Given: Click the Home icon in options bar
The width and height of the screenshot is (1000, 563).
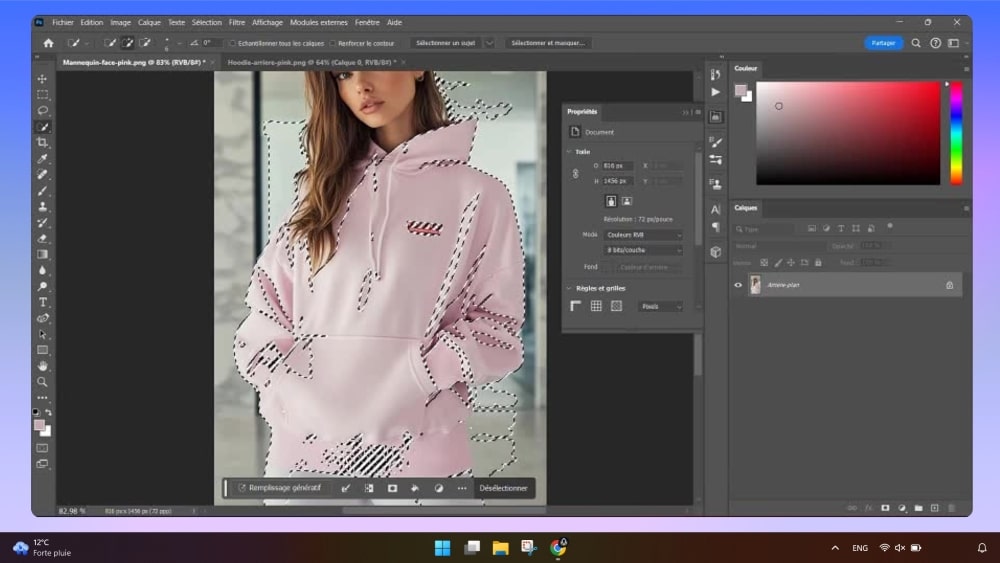Looking at the screenshot, I should 48,43.
